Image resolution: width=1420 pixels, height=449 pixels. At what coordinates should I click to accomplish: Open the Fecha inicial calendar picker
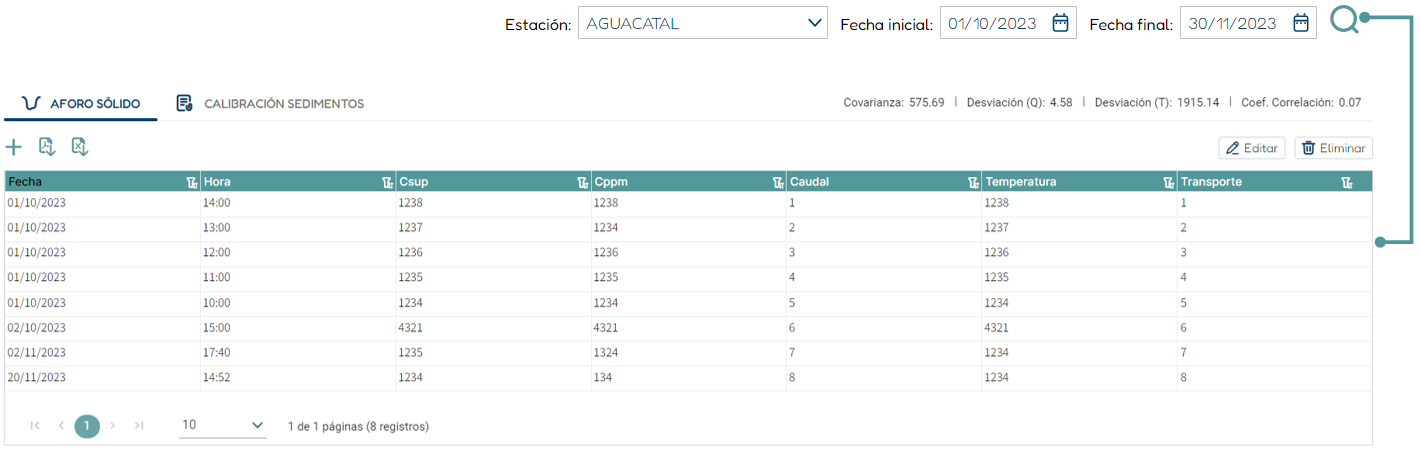pyautogui.click(x=1060, y=23)
